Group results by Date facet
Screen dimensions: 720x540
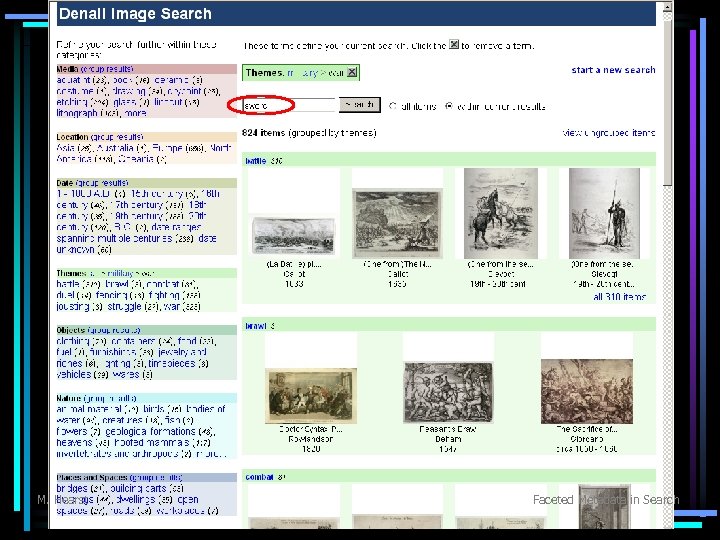(x=102, y=183)
